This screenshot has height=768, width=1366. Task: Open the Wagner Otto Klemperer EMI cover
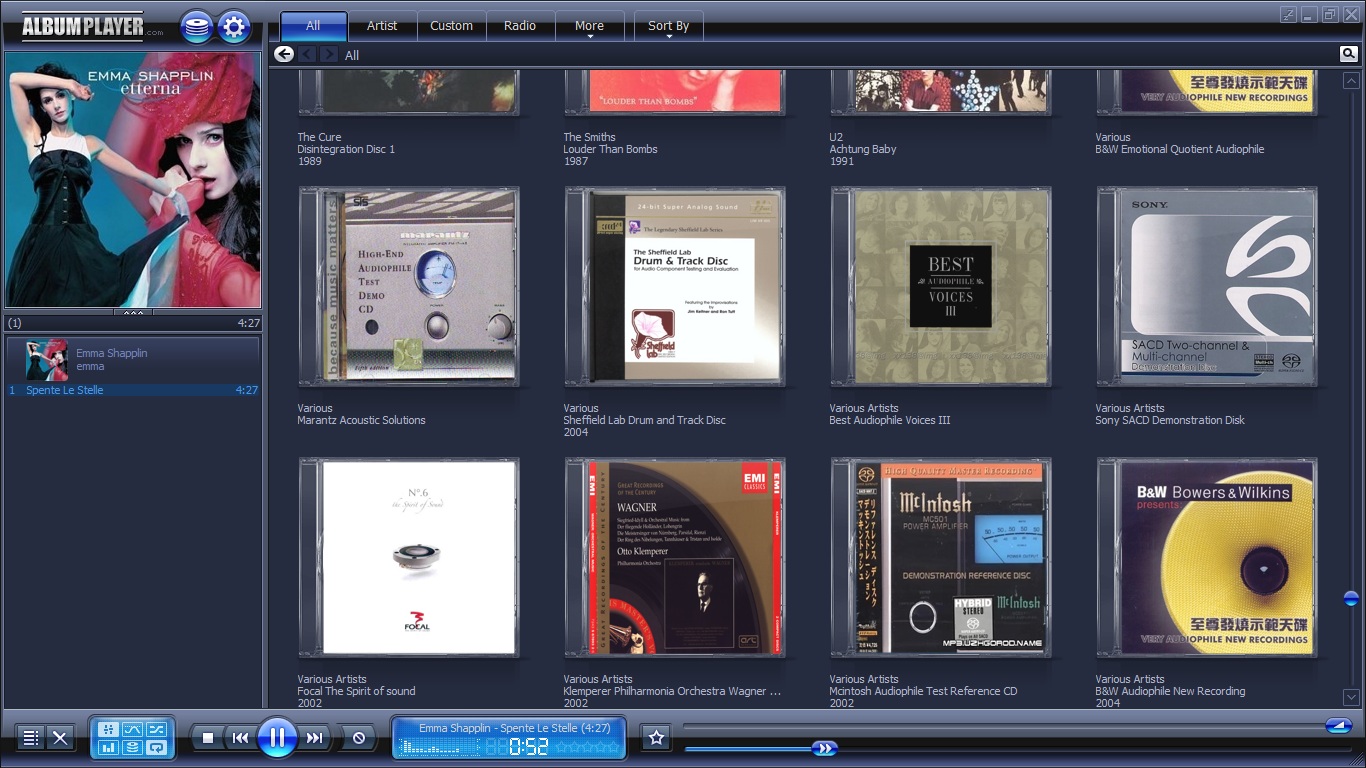click(675, 558)
